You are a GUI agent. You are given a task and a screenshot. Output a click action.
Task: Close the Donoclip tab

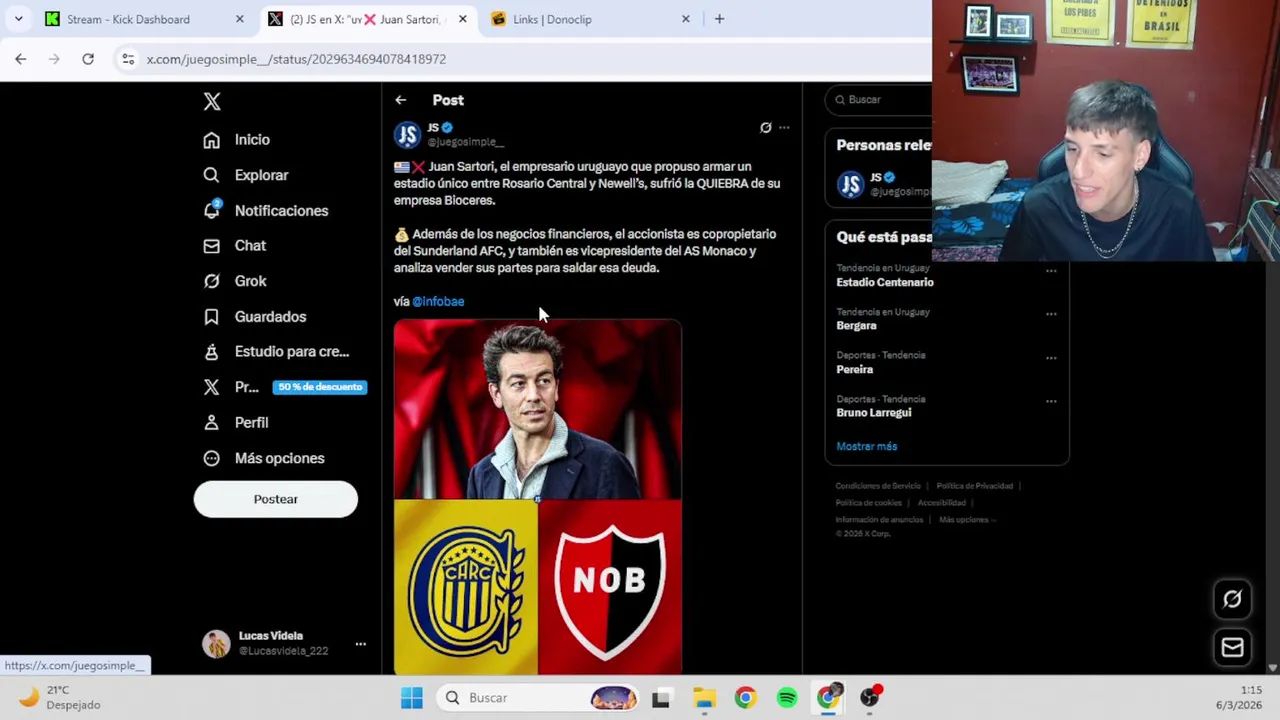686,19
